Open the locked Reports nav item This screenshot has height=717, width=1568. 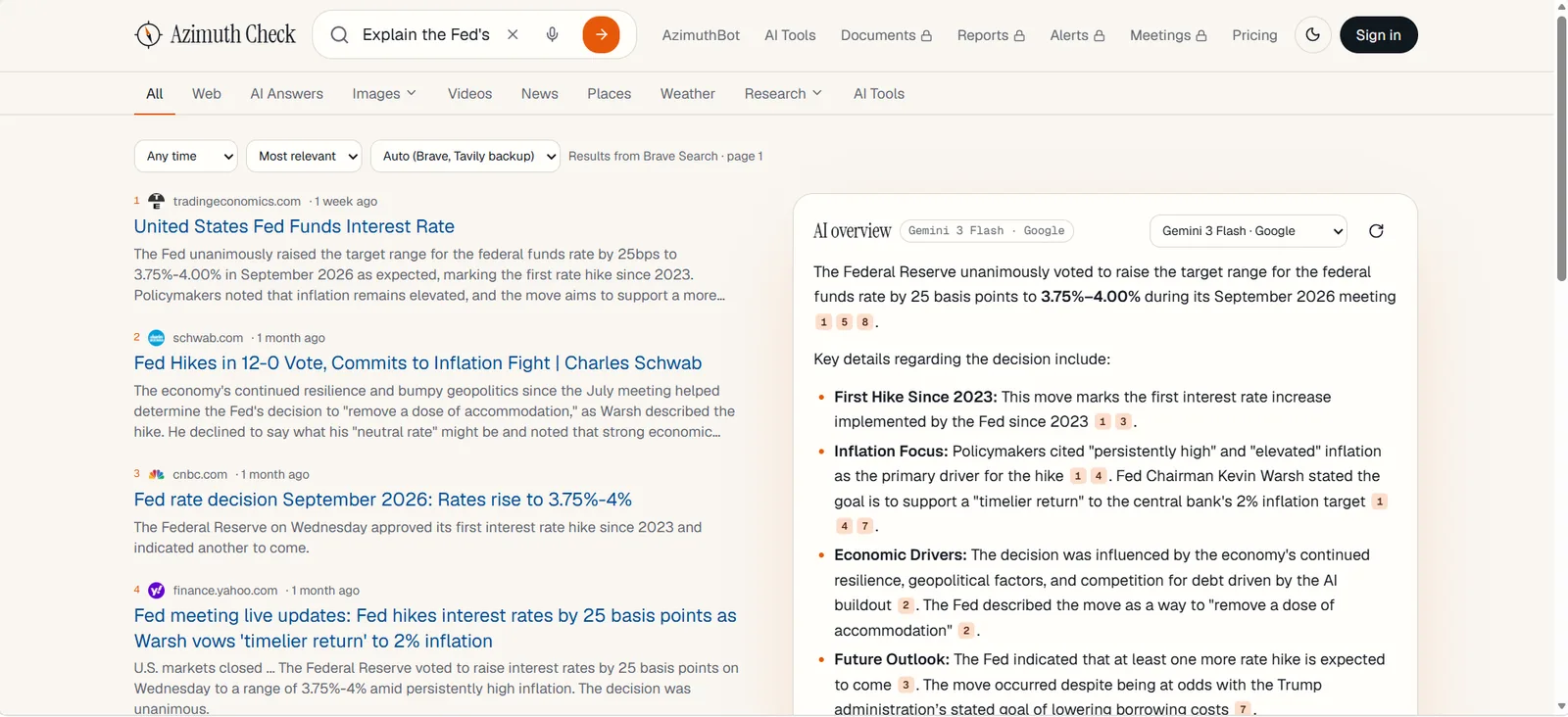[x=991, y=35]
